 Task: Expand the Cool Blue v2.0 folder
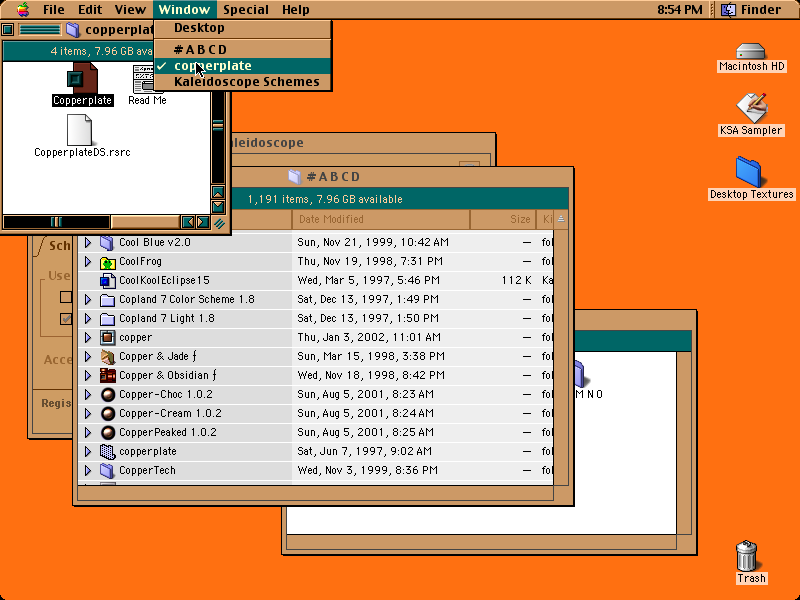(x=88, y=242)
